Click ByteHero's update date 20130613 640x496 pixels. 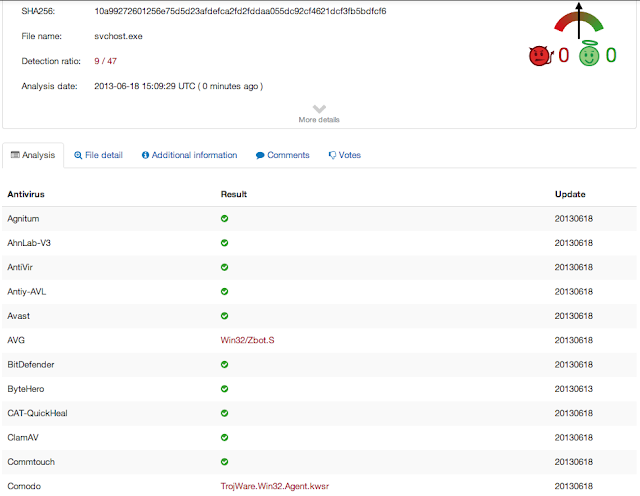(x=573, y=389)
